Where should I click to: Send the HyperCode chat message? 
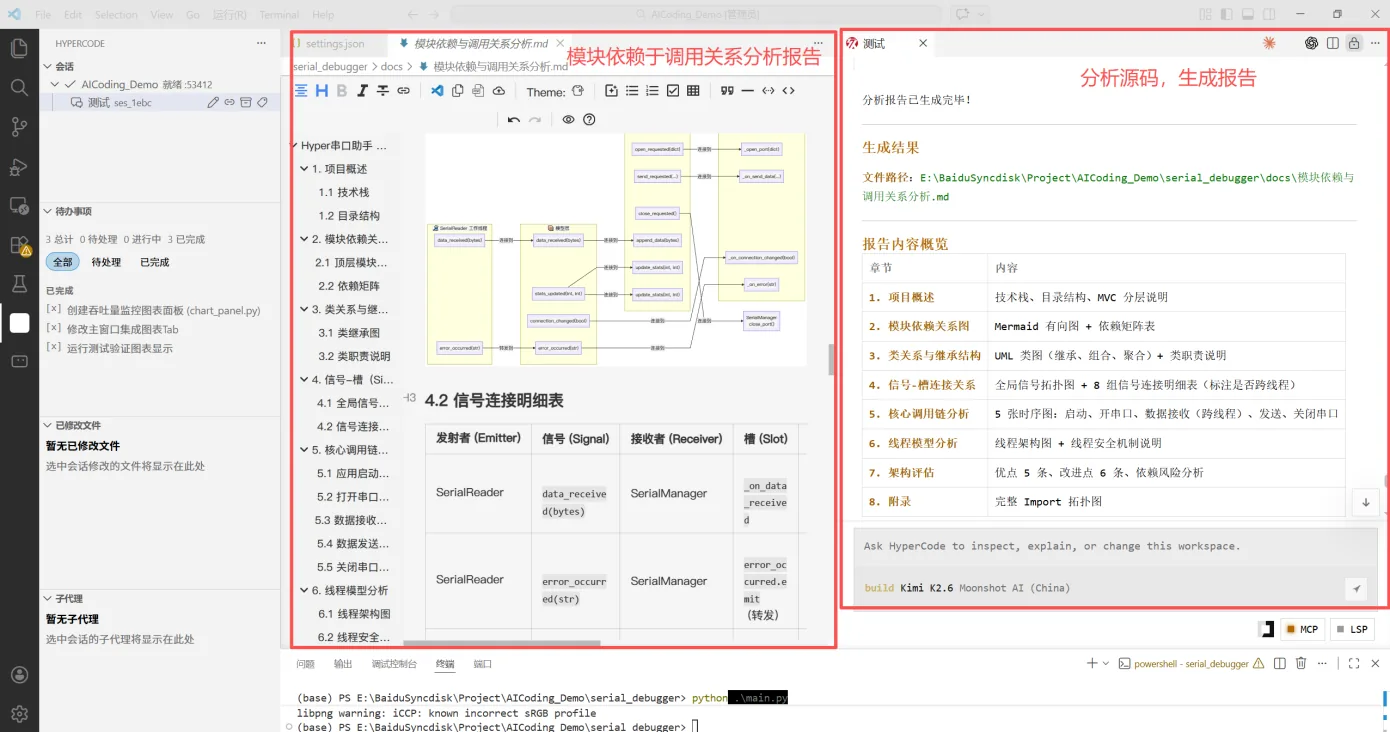(1356, 588)
